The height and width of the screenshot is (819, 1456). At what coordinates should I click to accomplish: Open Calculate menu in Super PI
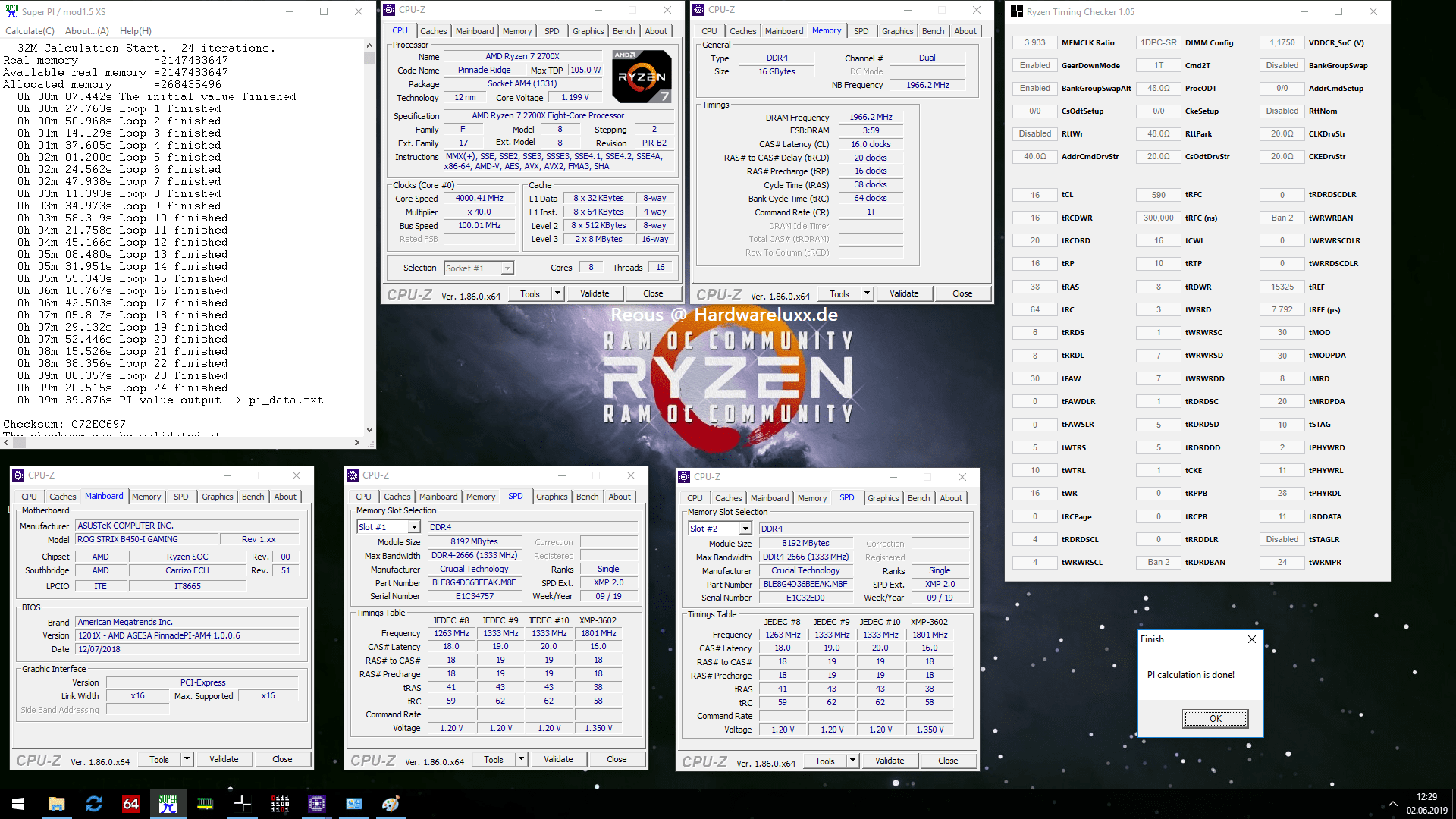point(30,31)
